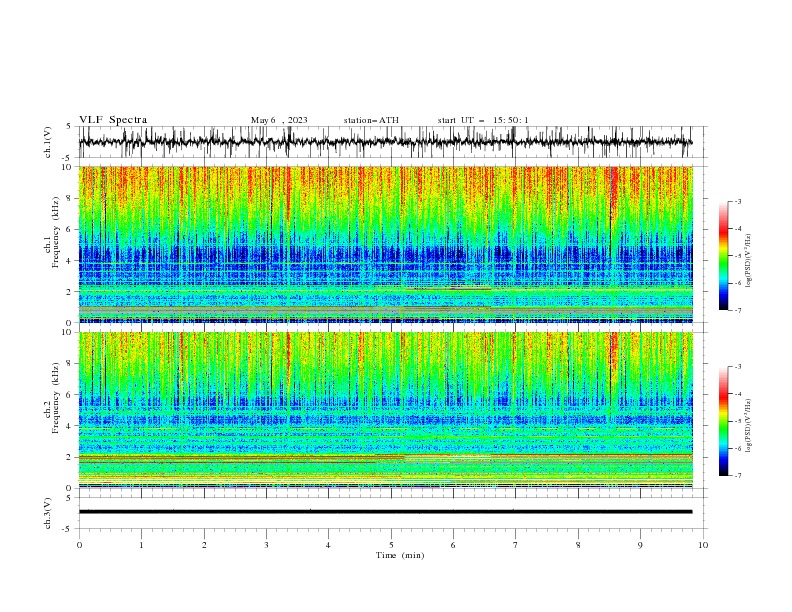Click time axis tick label "4"
The image size is (792, 612).
pos(328,545)
